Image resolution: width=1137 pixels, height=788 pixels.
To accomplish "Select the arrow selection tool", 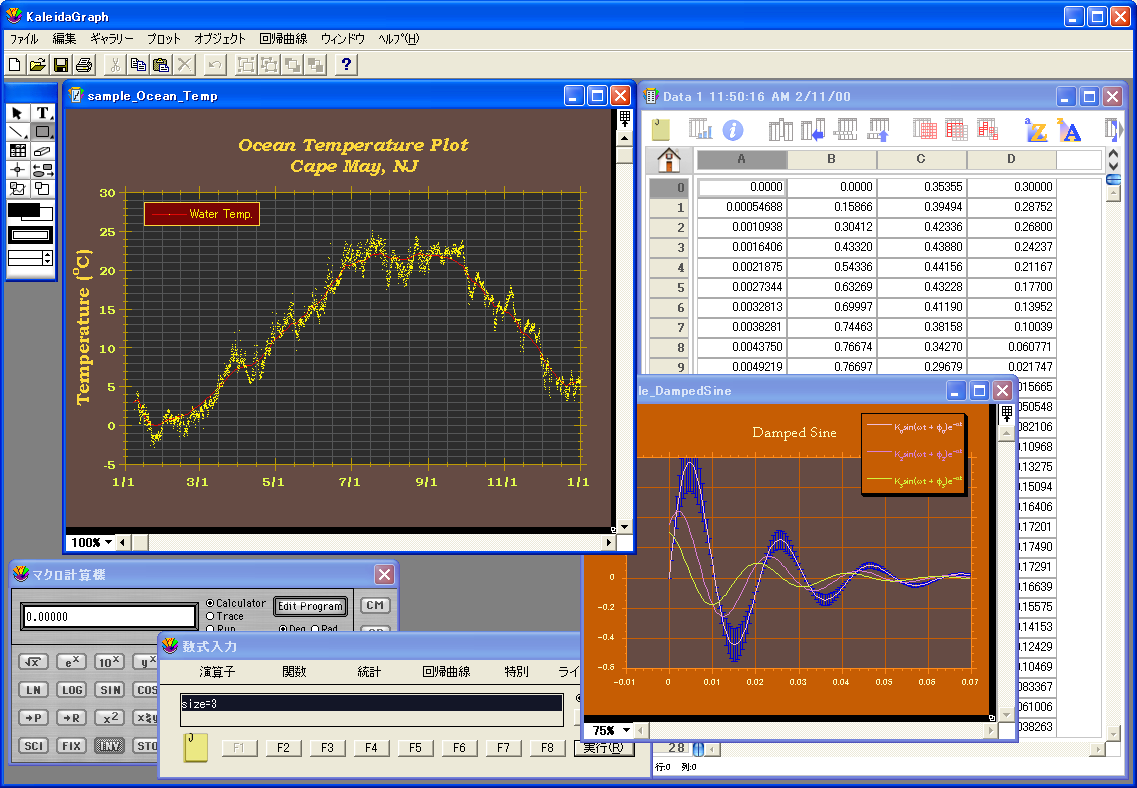I will [x=17, y=113].
